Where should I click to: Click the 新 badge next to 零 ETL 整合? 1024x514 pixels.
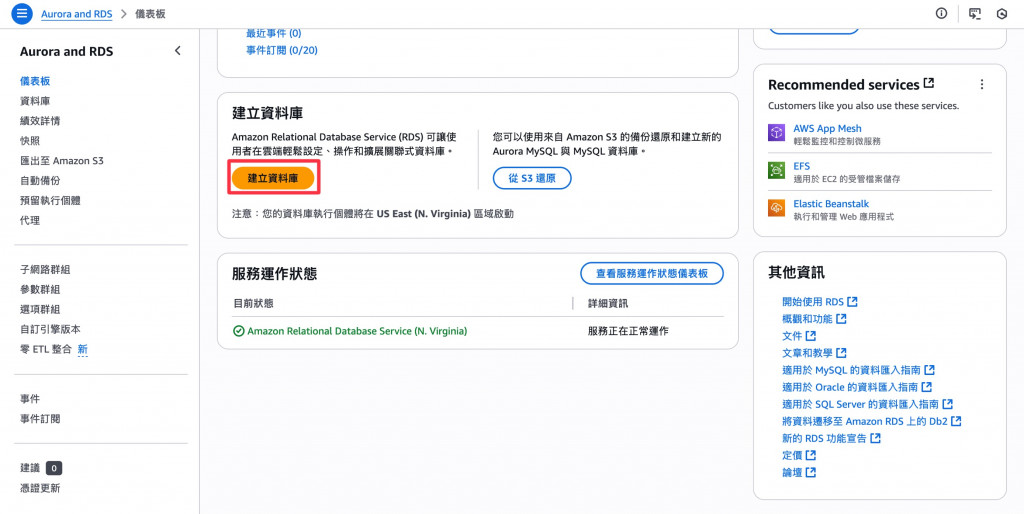[x=82, y=349]
